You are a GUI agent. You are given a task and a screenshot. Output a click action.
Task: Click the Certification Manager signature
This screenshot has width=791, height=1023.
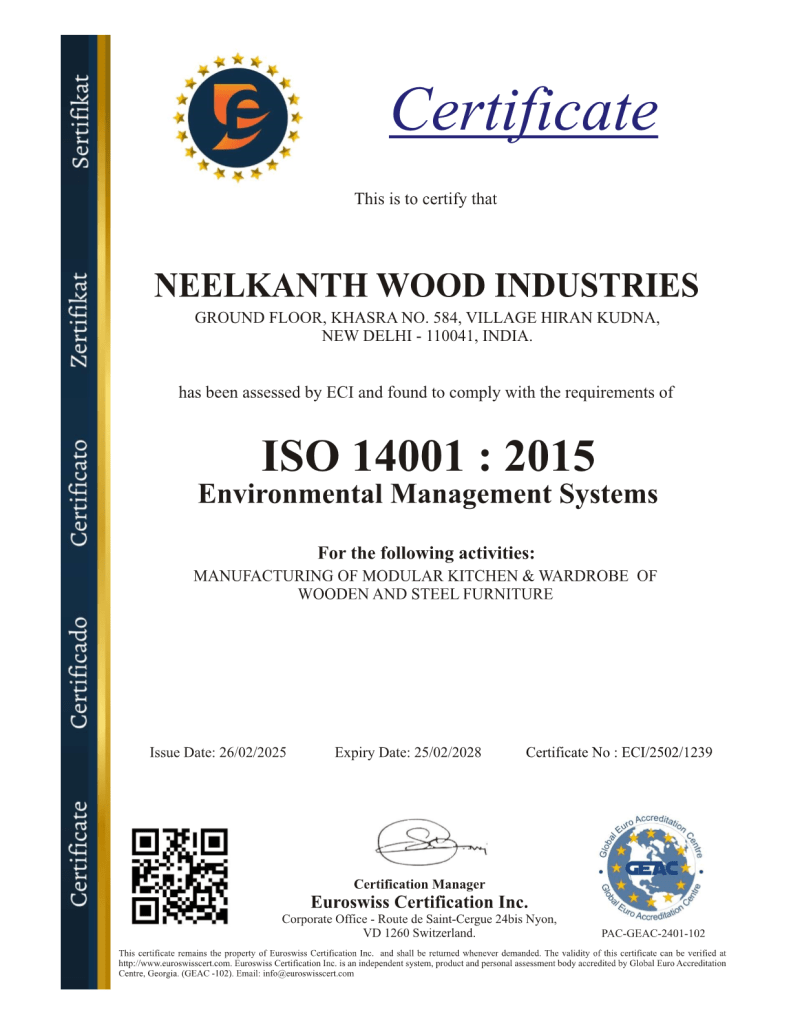coord(423,847)
